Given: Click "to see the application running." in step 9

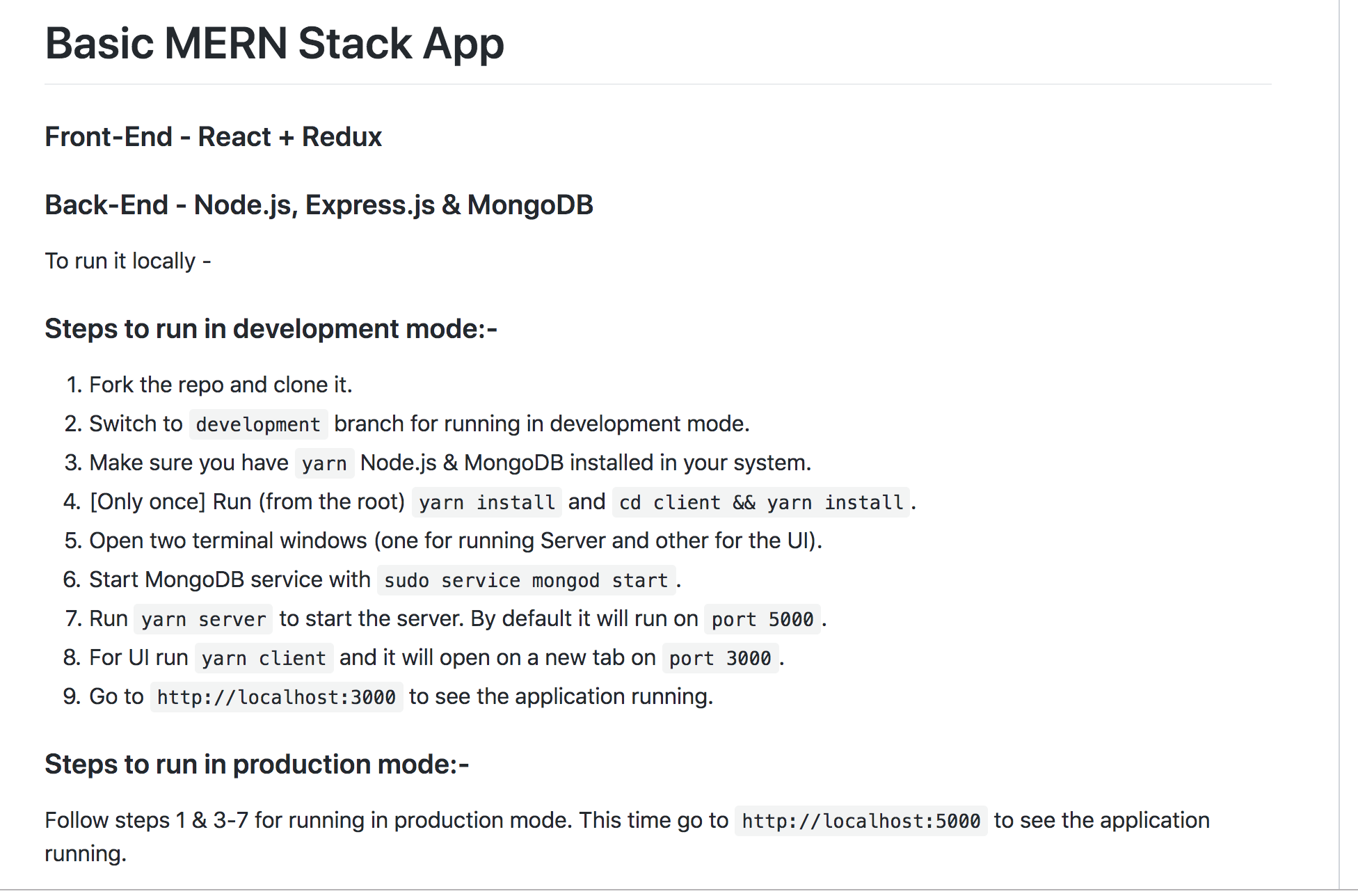Looking at the screenshot, I should [x=561, y=696].
